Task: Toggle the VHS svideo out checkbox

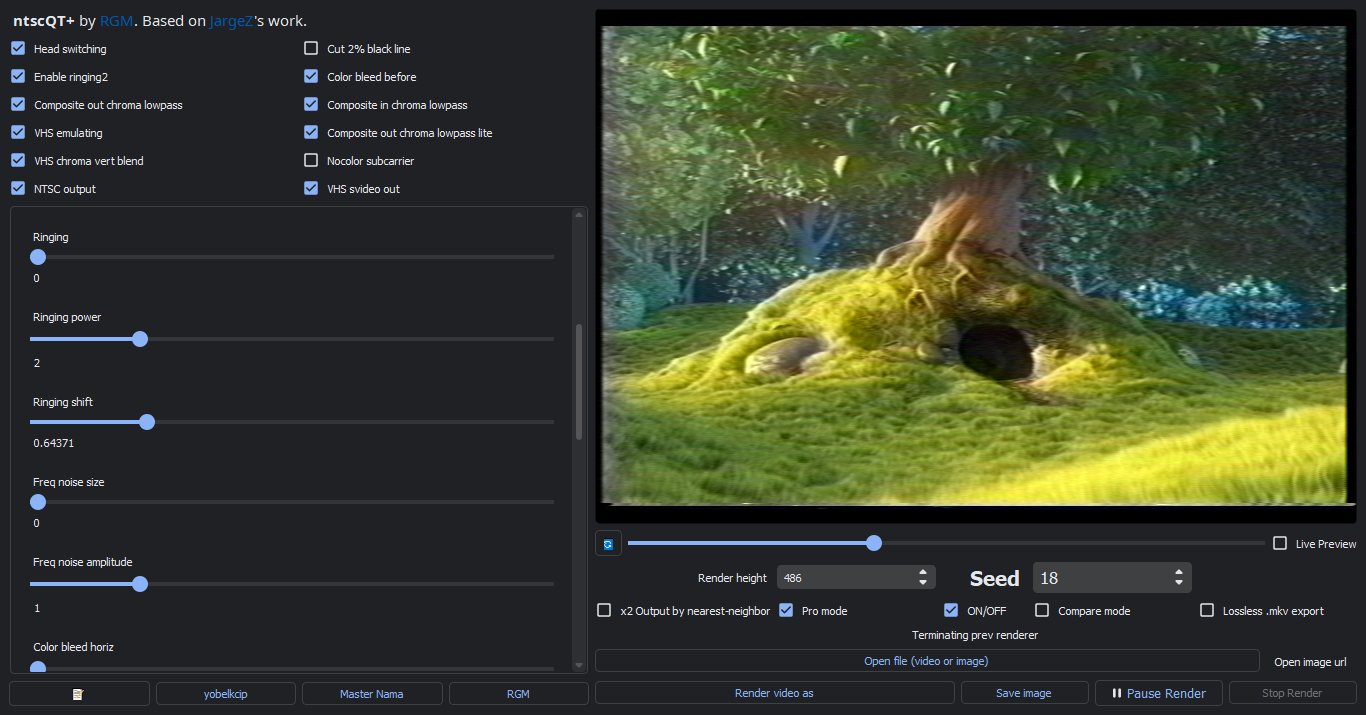Action: (311, 188)
